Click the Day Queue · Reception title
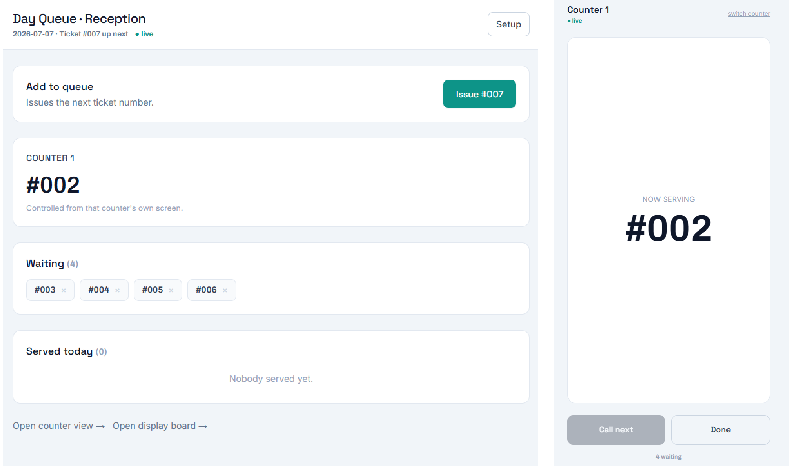Screen dimensions: 789x466 coord(79,19)
